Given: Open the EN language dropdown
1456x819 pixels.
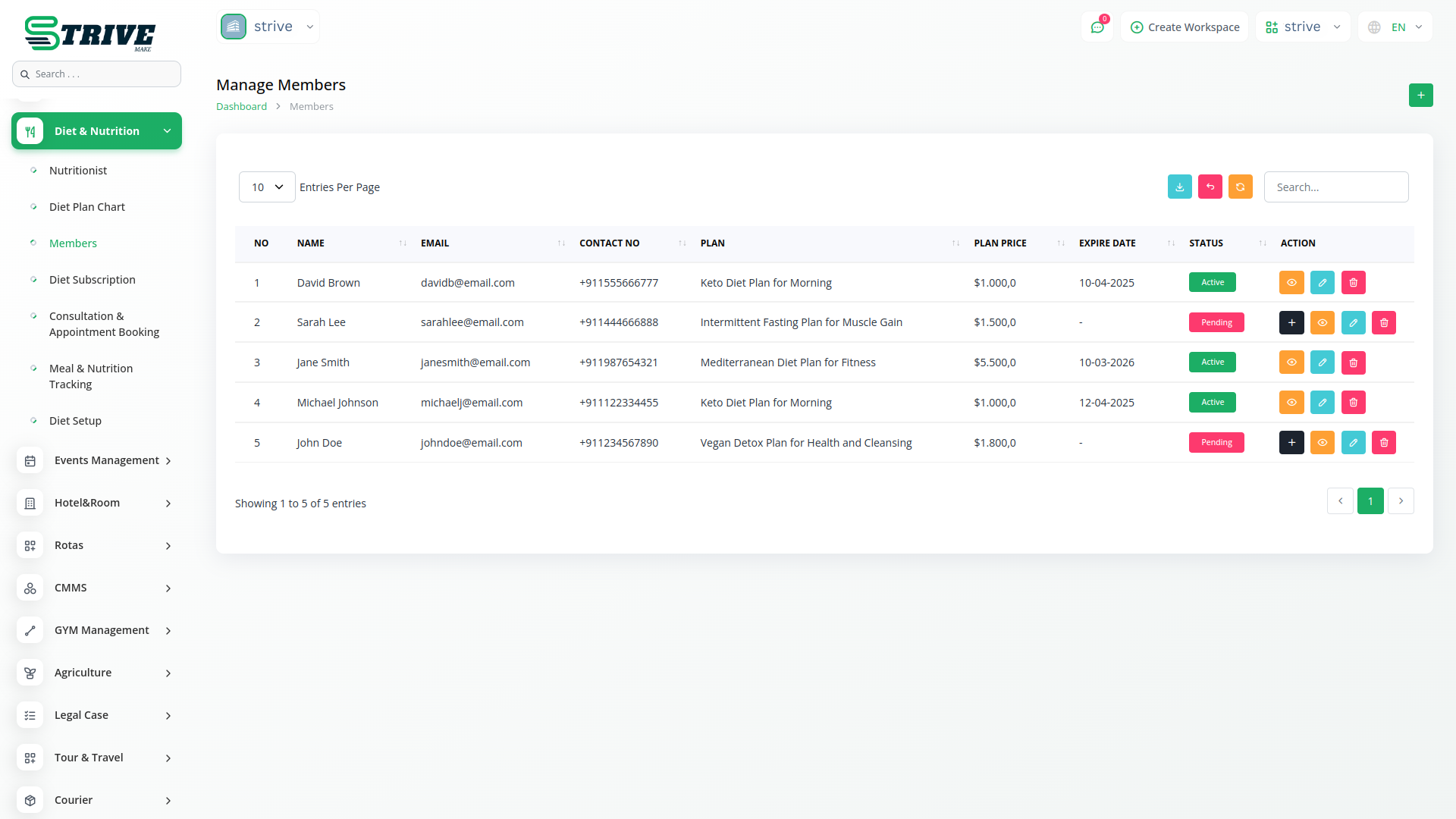Looking at the screenshot, I should 1395,27.
